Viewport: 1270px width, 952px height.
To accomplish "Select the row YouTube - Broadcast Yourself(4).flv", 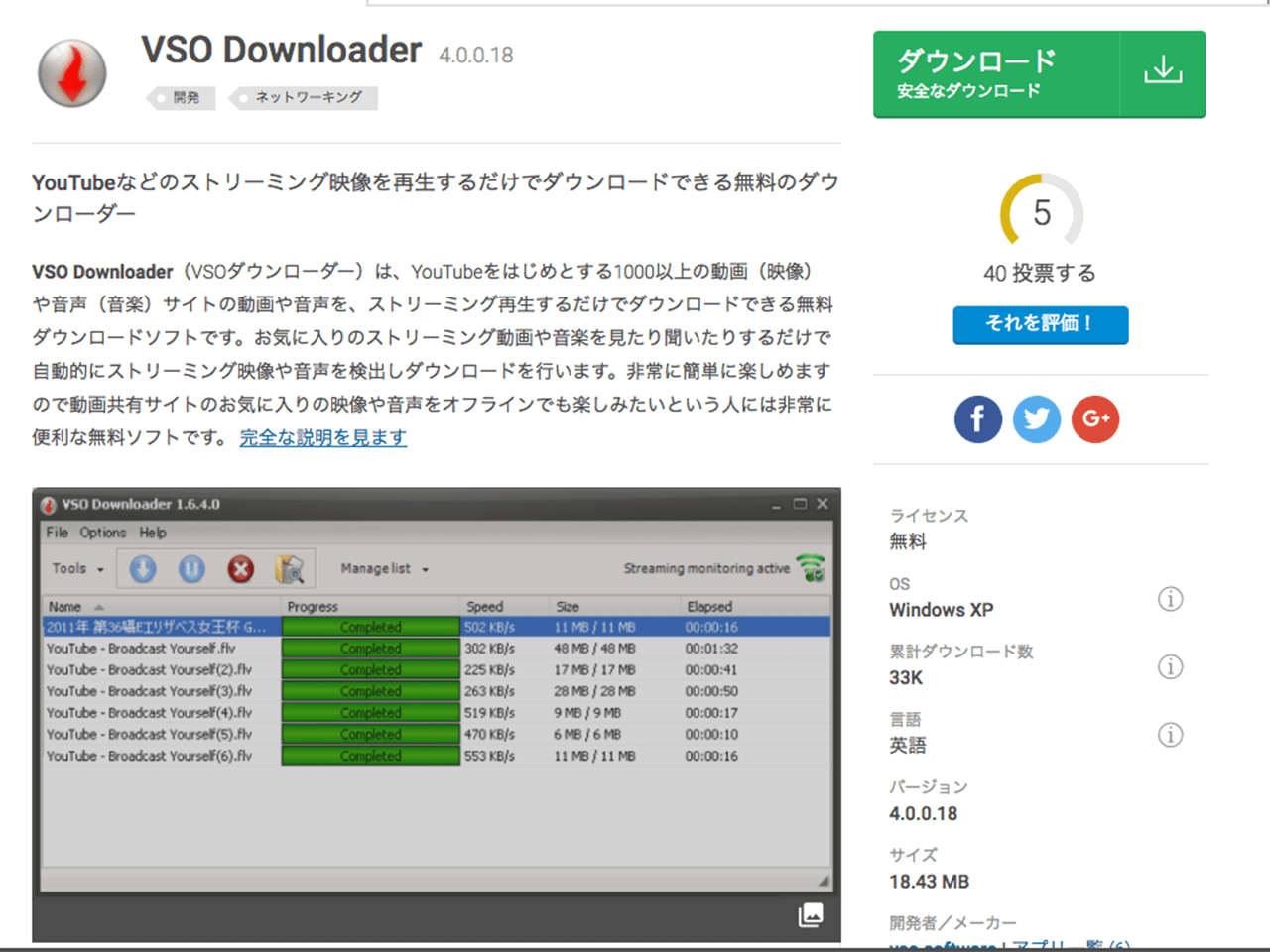I will (437, 713).
